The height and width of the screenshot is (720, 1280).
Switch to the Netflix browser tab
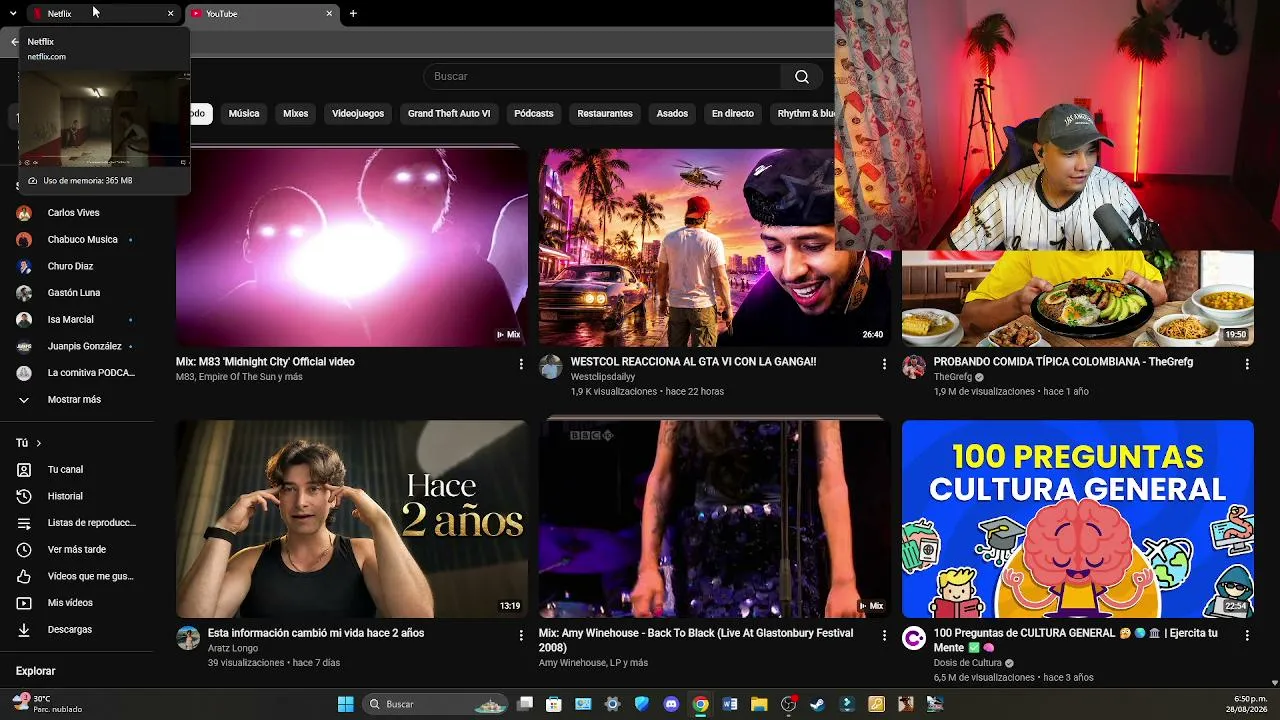click(103, 13)
